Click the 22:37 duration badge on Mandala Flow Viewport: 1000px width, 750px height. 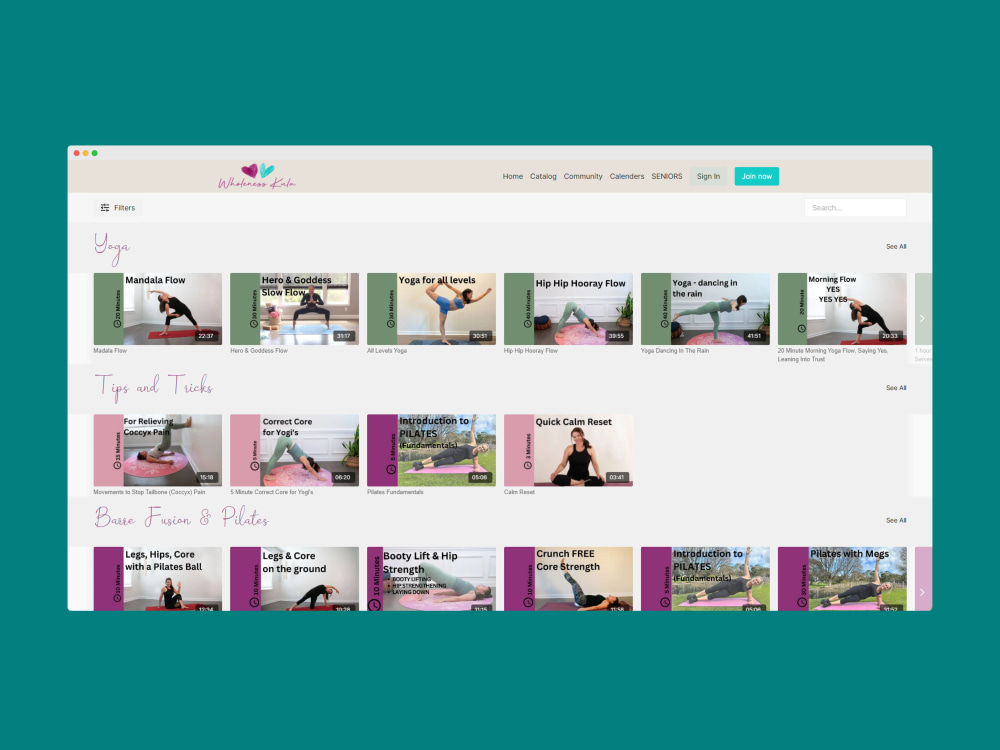(x=206, y=336)
